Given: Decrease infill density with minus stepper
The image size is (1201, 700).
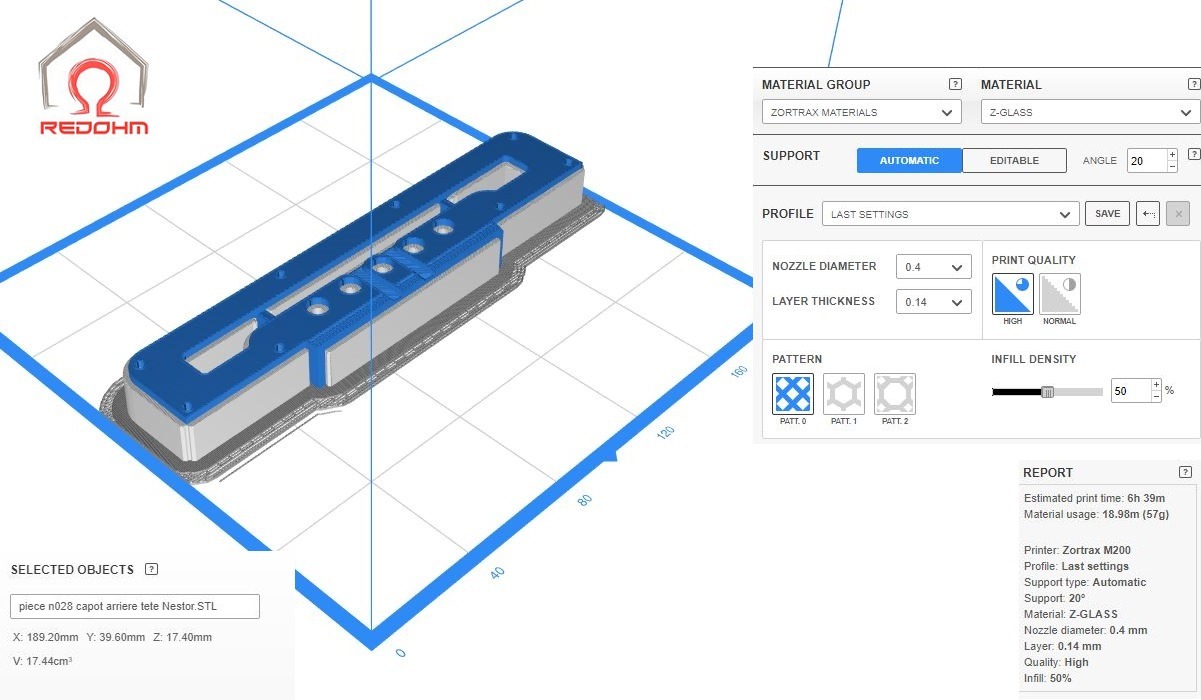Looking at the screenshot, I should pyautogui.click(x=1156, y=397).
